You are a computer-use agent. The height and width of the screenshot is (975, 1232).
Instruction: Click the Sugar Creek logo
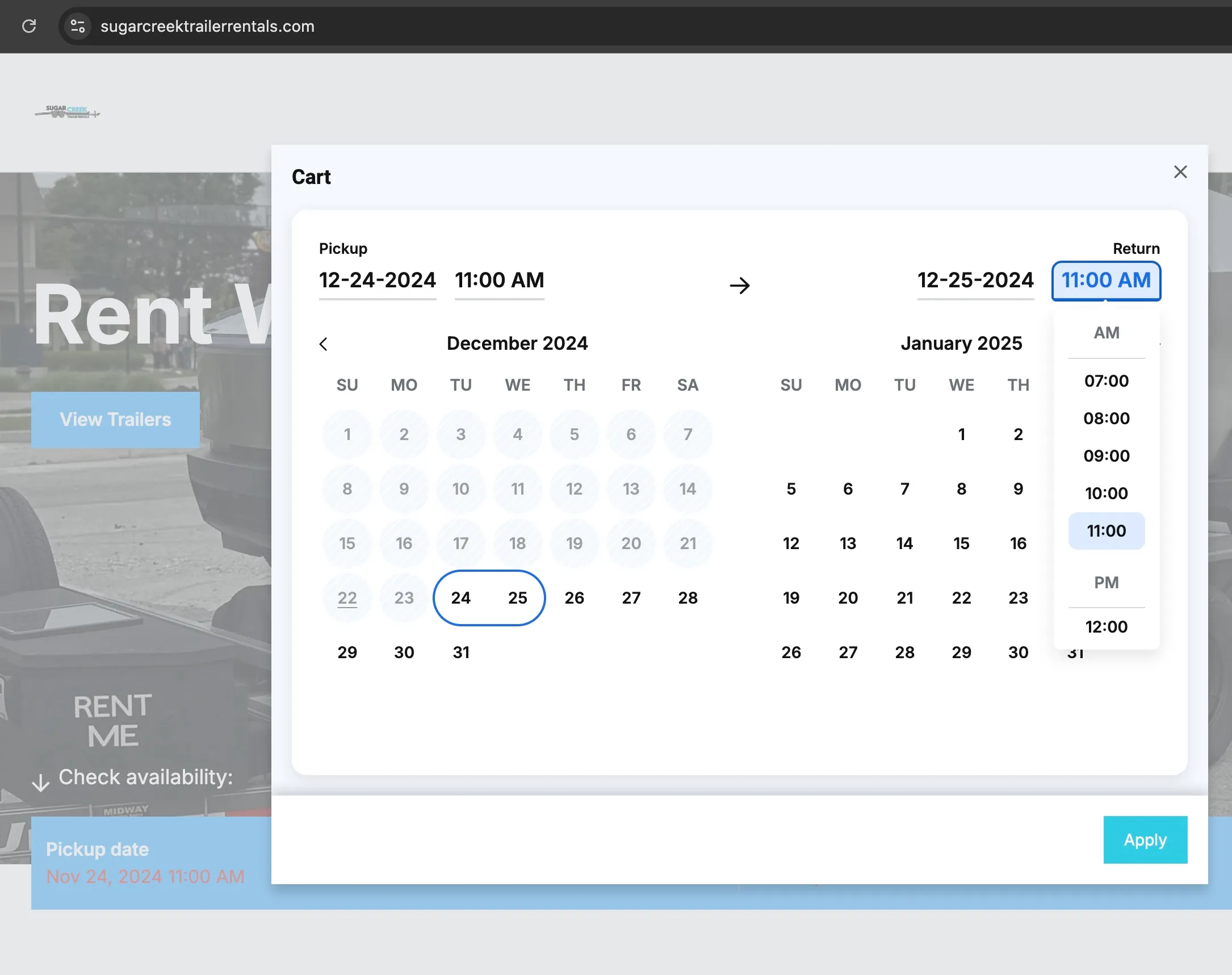pos(68,111)
